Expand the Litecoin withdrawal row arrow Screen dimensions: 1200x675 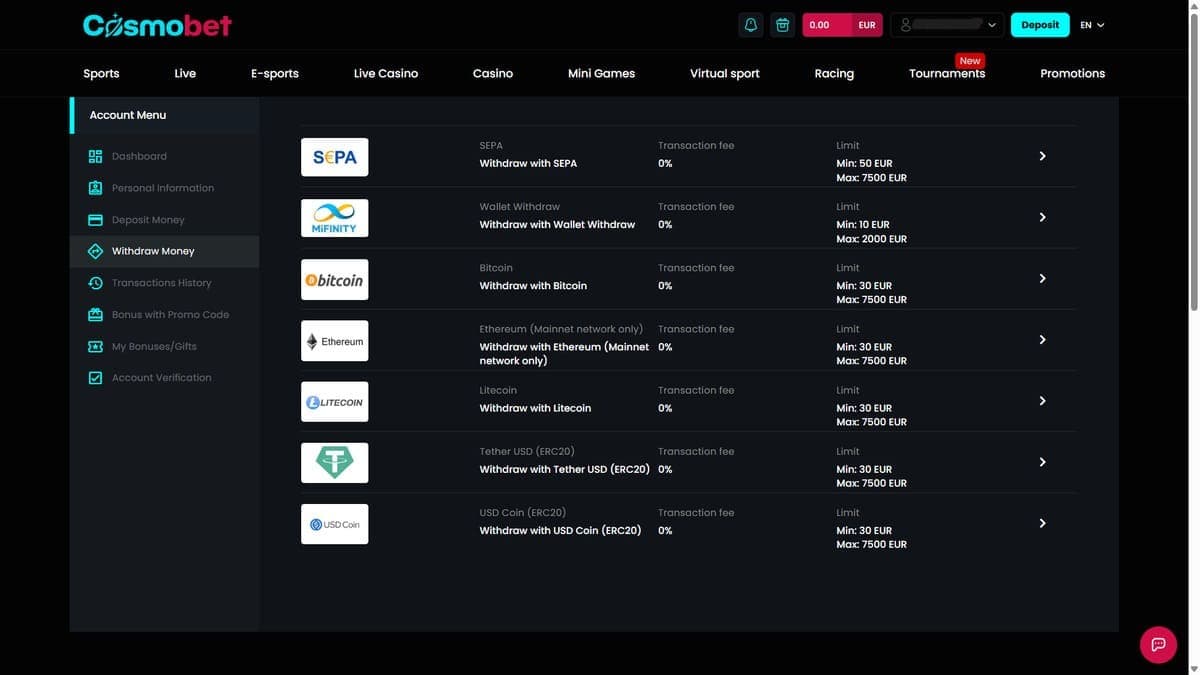point(1042,401)
